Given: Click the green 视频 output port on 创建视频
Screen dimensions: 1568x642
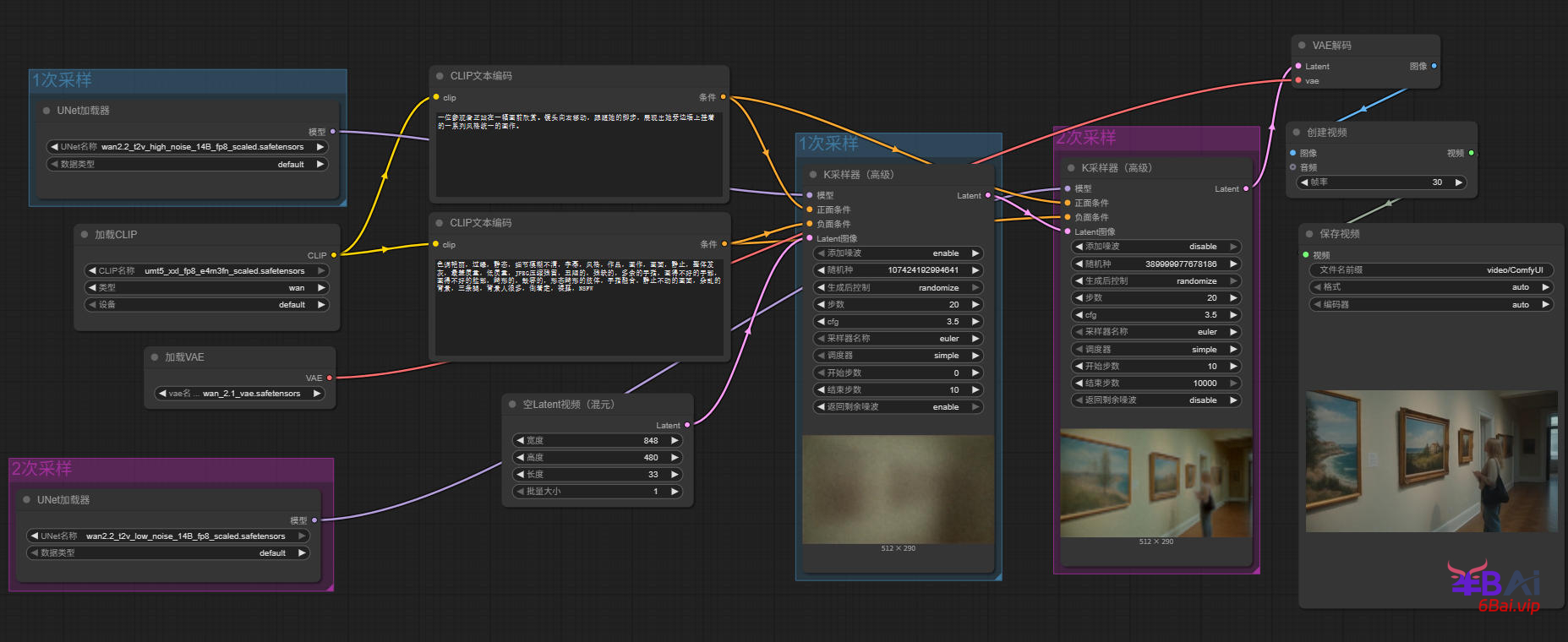Looking at the screenshot, I should tap(1471, 153).
